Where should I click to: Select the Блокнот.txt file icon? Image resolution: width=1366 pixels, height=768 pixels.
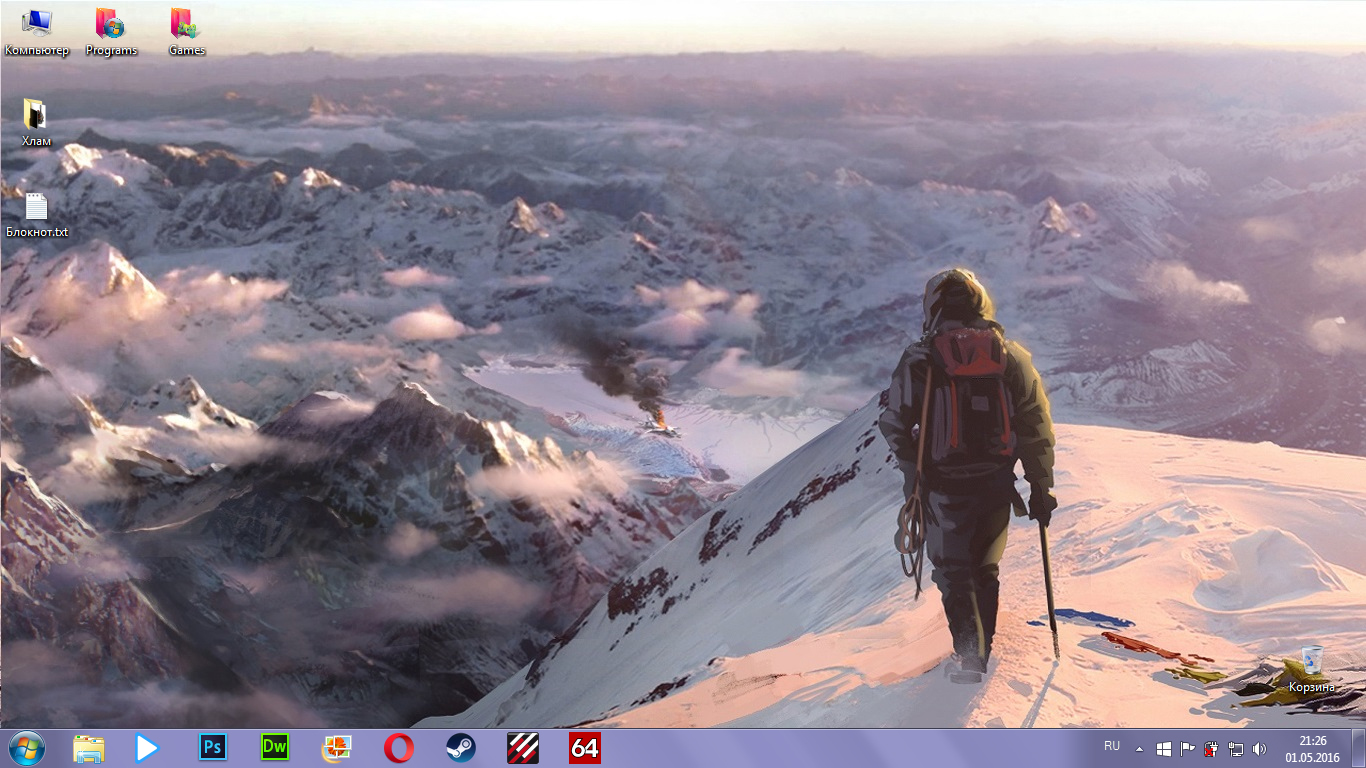click(37, 214)
